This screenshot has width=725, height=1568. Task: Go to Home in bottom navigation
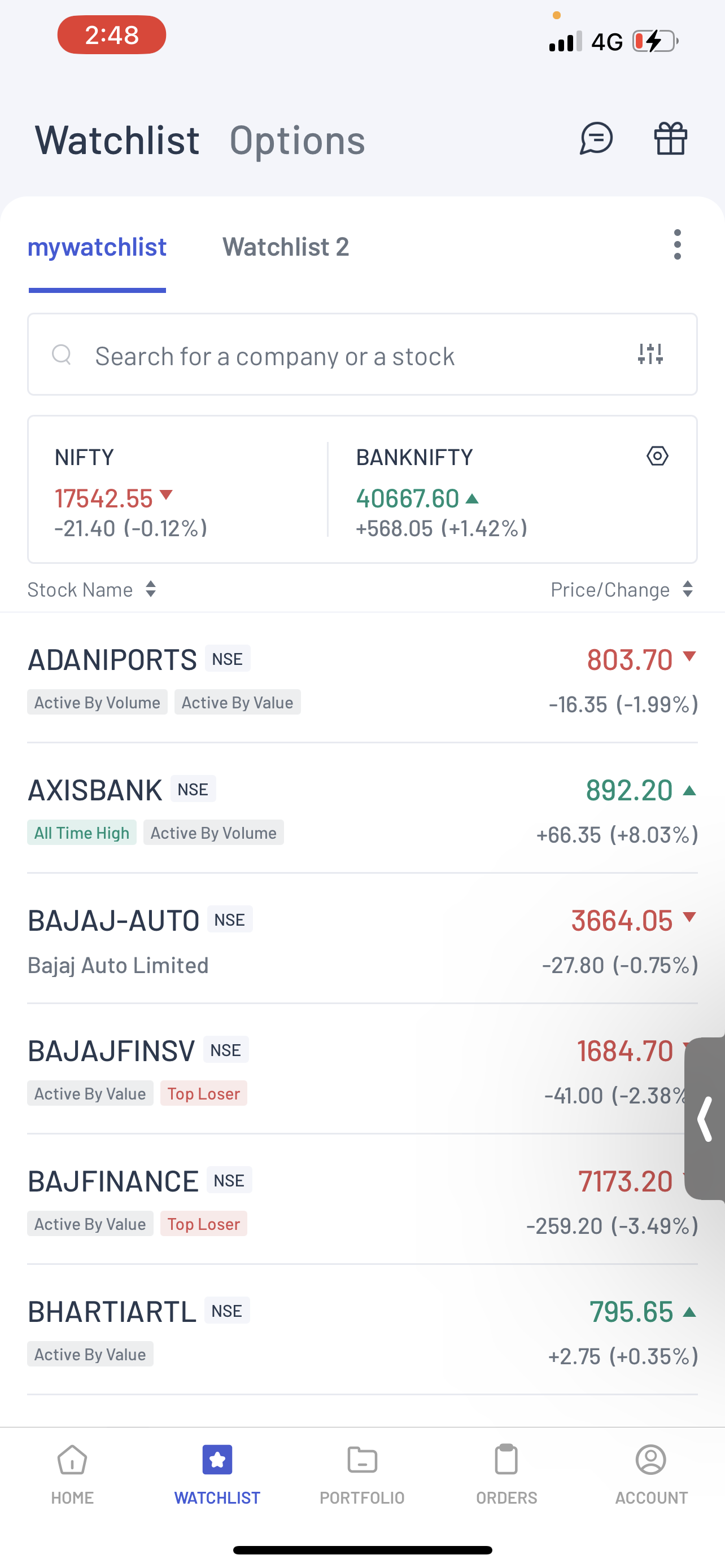tap(72, 1474)
